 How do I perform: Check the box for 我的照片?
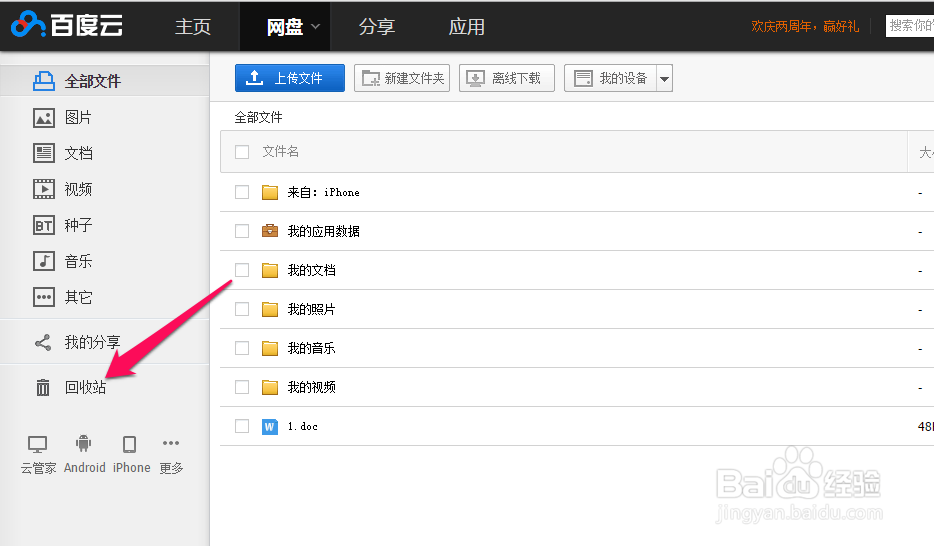point(242,309)
